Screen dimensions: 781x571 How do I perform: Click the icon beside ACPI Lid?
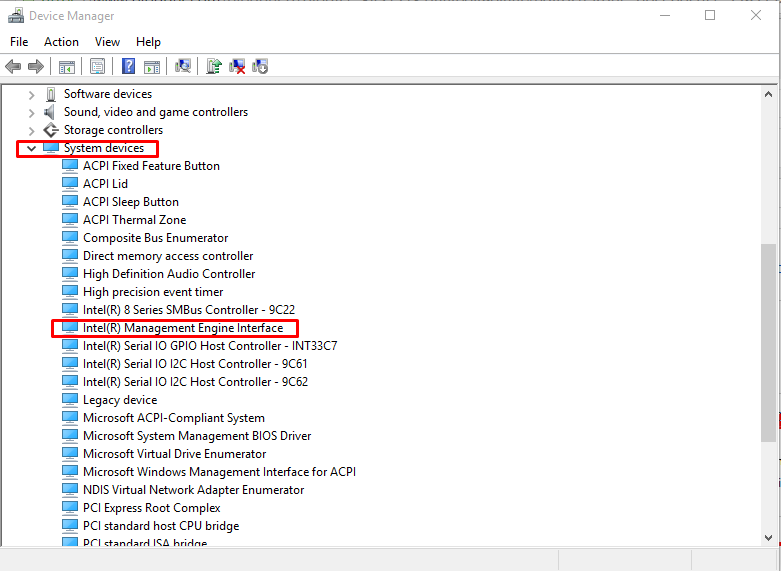70,184
